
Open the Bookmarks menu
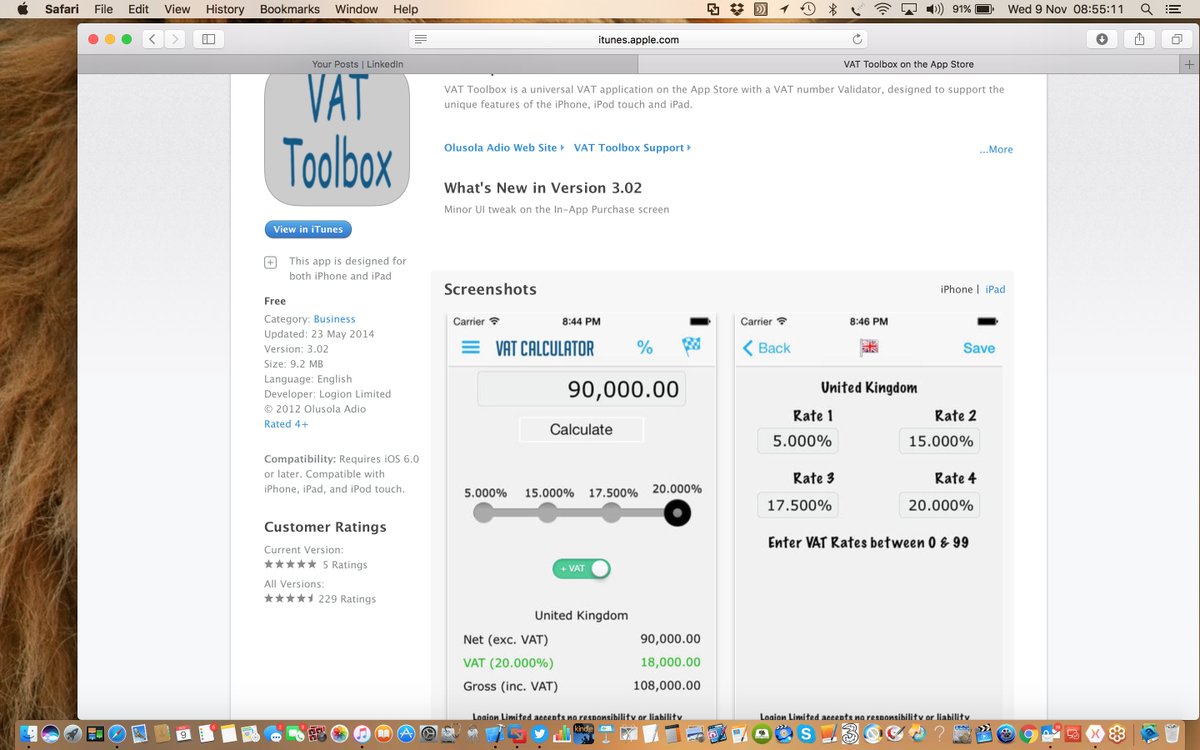tap(290, 9)
